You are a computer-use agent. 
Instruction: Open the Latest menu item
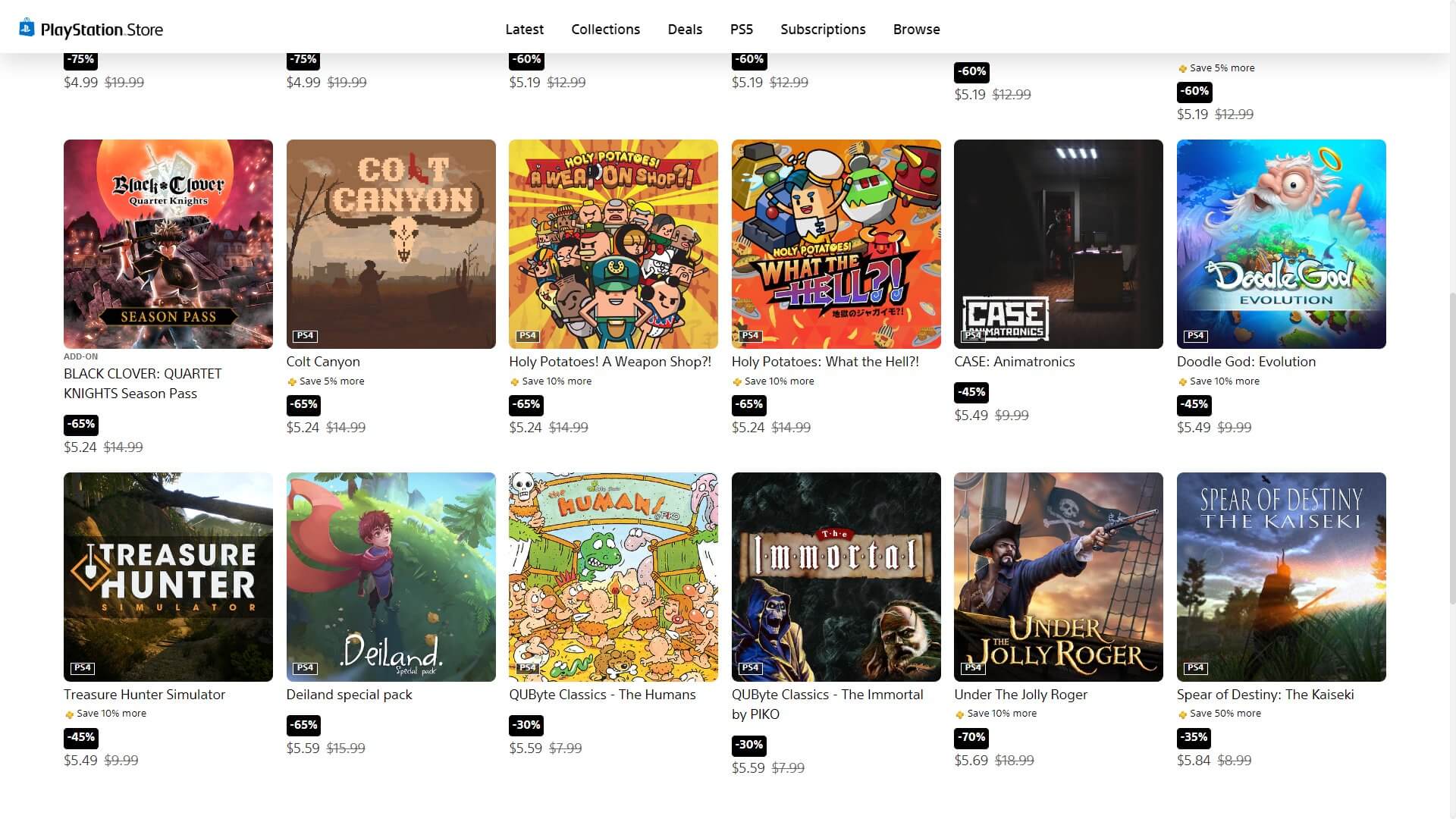click(x=524, y=30)
